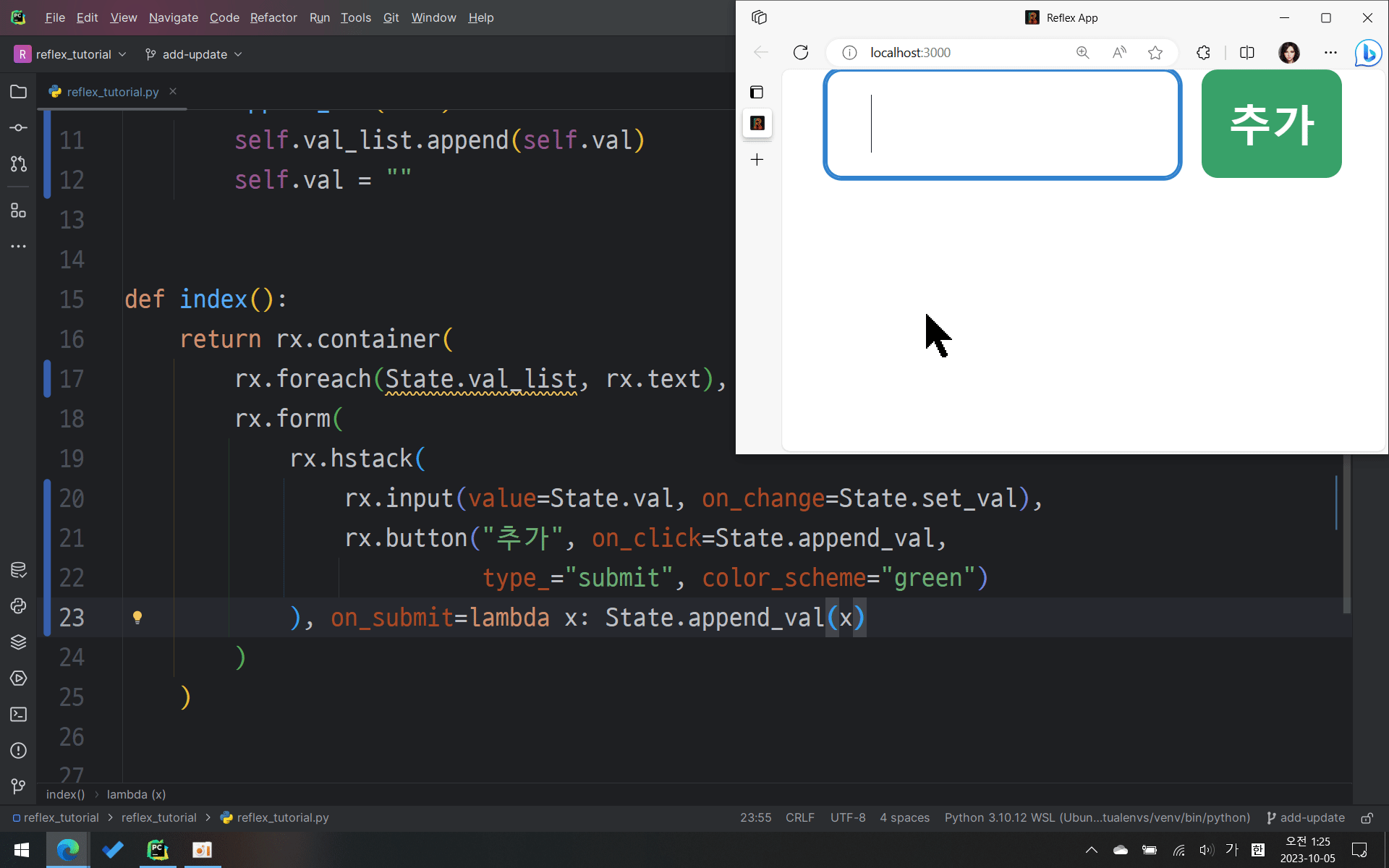Open the Commit tool window
The image size is (1389, 868).
click(x=19, y=128)
